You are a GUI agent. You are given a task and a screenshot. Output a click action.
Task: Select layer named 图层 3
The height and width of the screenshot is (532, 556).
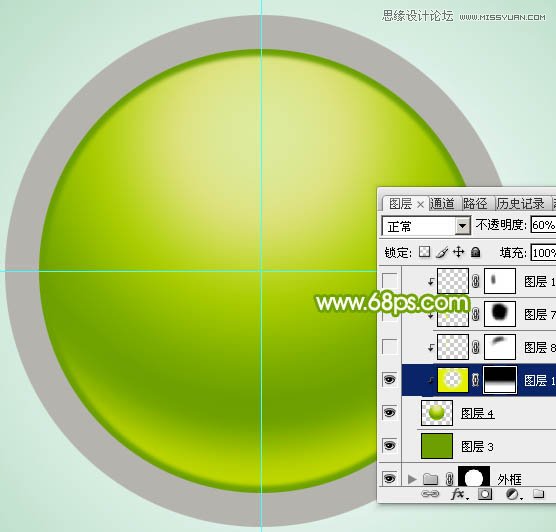coord(477,447)
